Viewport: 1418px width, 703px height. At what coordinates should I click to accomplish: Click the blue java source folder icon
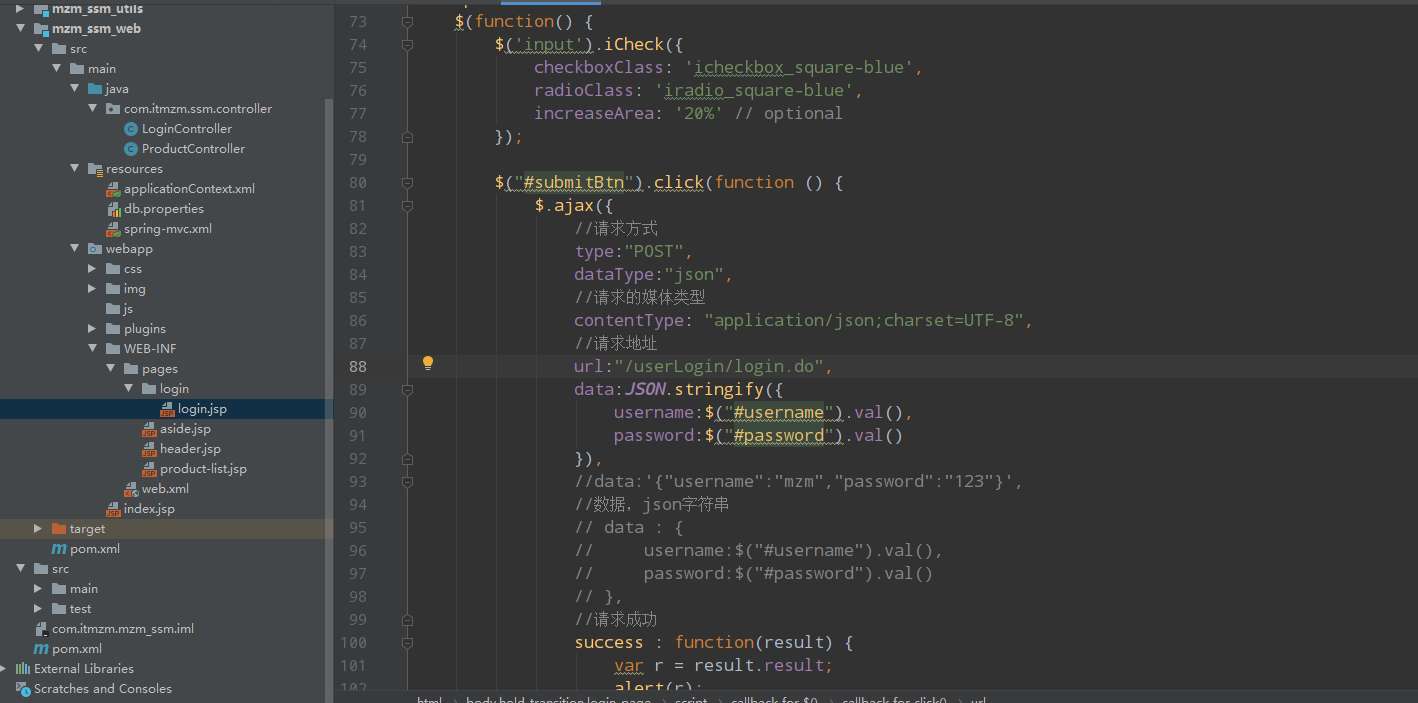(95, 89)
